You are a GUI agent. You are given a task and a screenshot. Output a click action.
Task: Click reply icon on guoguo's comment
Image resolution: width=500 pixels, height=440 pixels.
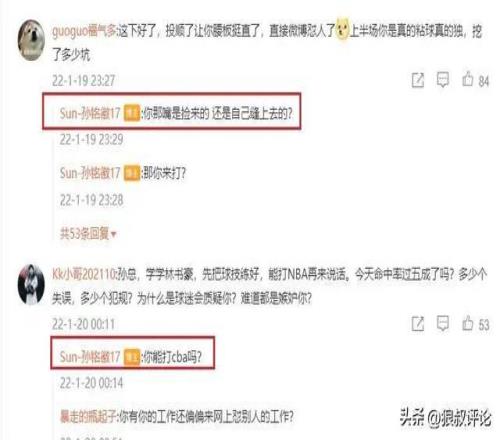pyautogui.click(x=443, y=80)
